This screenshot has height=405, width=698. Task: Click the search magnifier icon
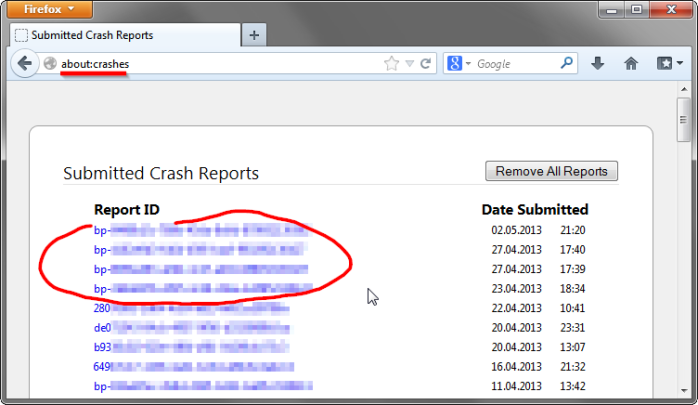coord(567,63)
